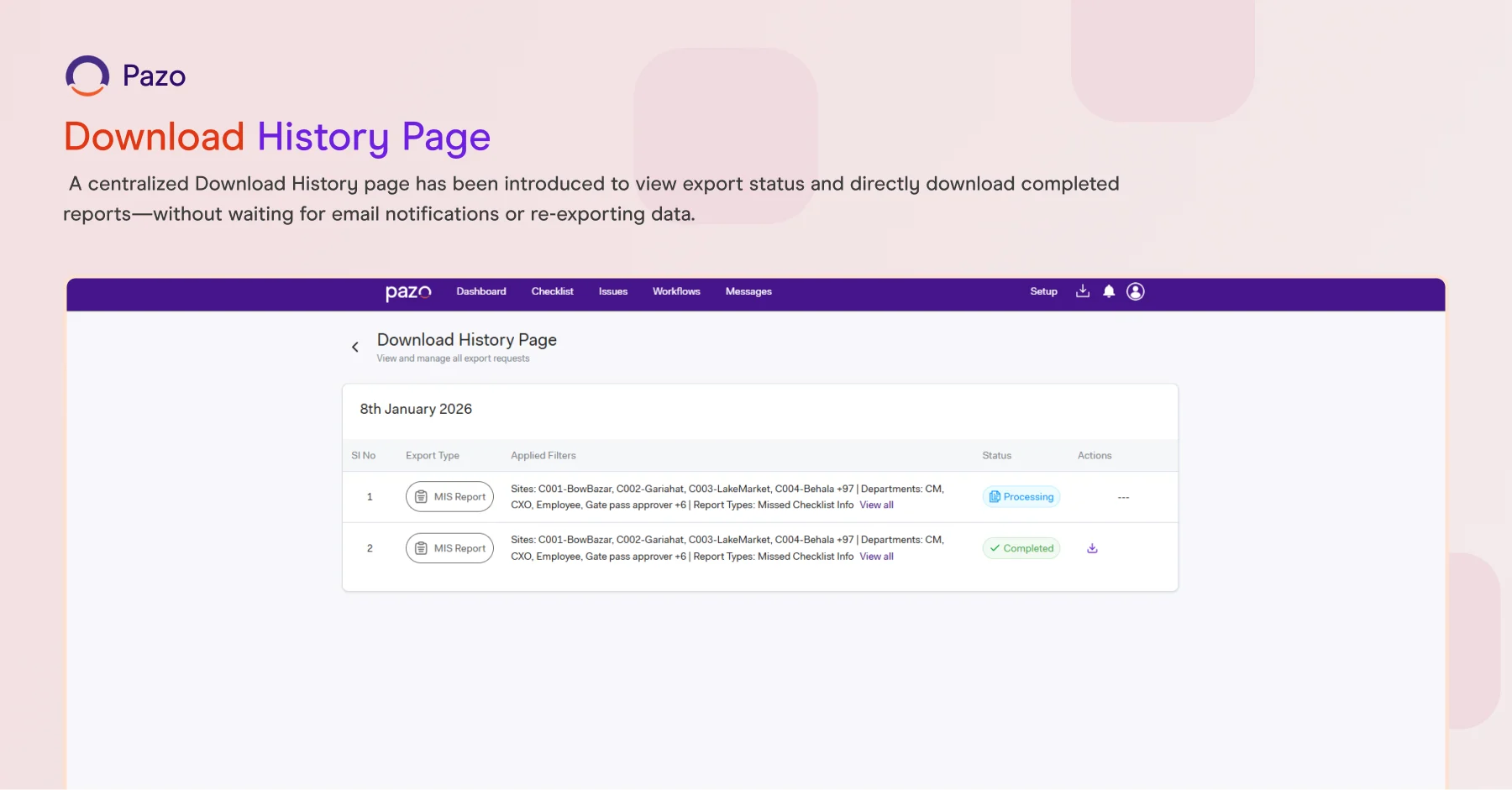Screen dimensions: 1512x790
Task: Open the Setup menu
Action: [1043, 291]
